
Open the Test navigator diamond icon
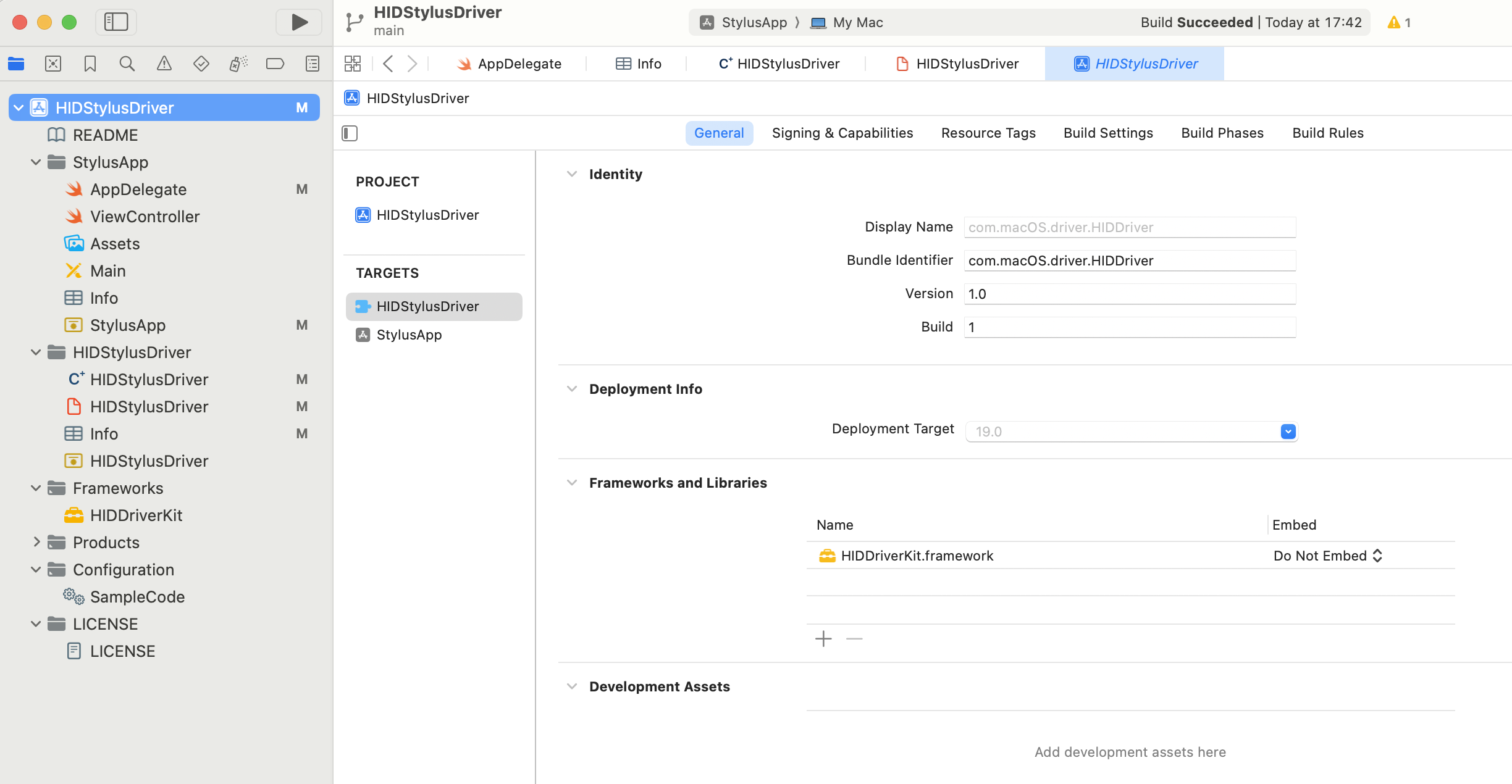[x=201, y=64]
